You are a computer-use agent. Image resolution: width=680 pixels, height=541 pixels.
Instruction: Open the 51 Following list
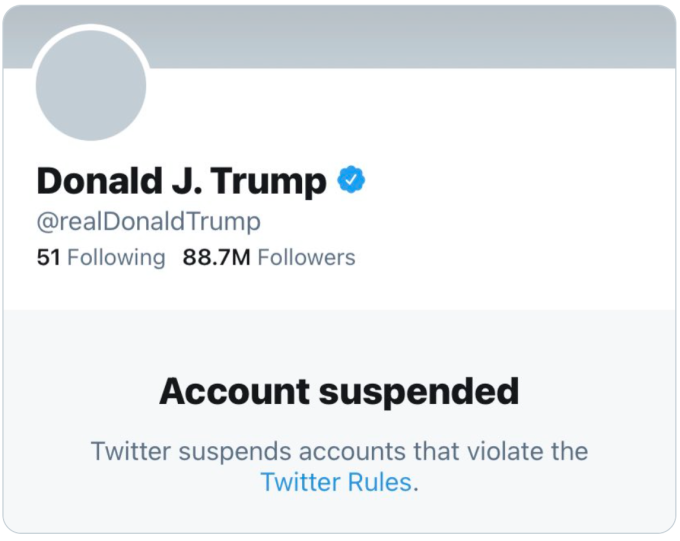click(100, 257)
